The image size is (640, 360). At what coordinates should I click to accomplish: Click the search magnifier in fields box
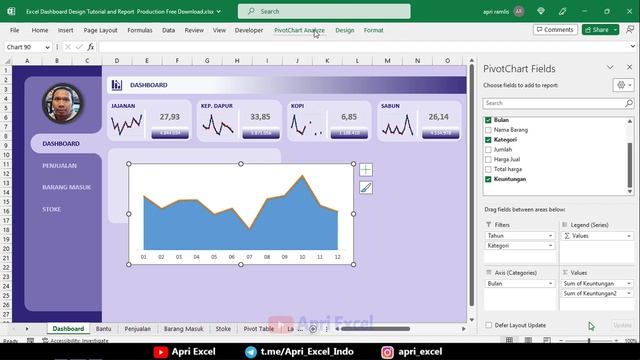coord(629,103)
